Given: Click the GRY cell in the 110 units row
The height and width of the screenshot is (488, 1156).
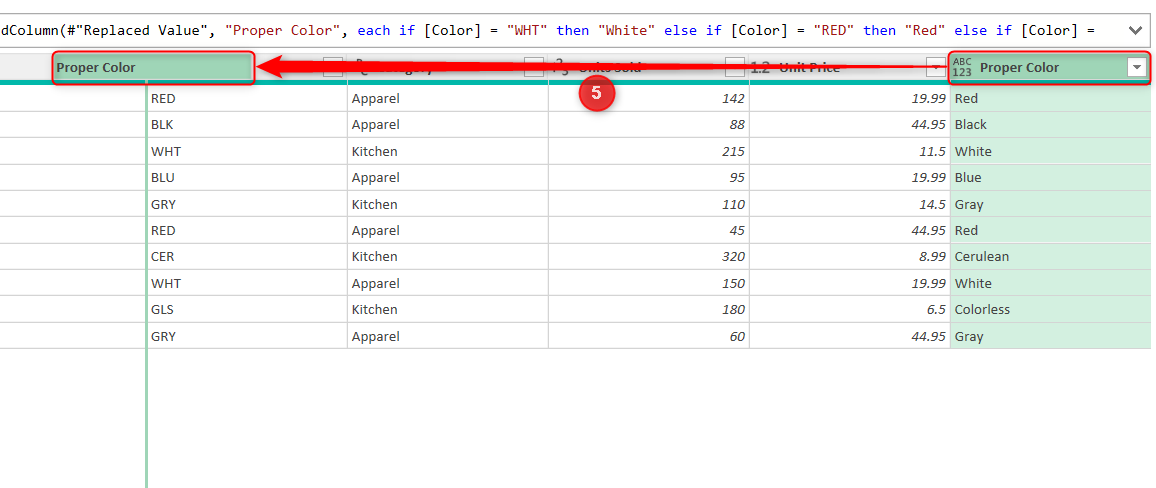Looking at the screenshot, I should tap(247, 204).
